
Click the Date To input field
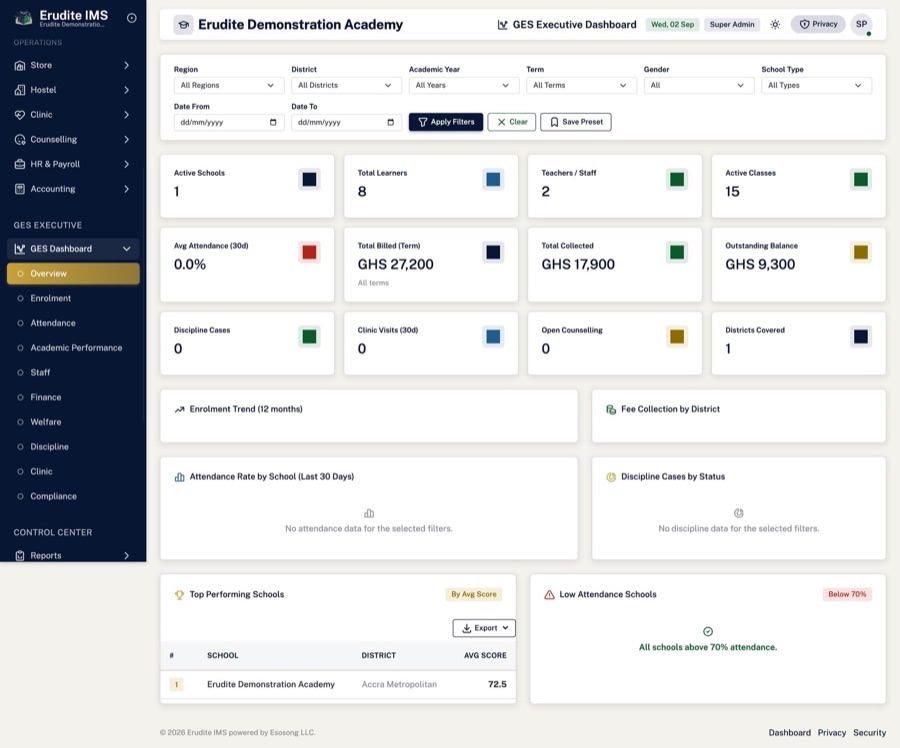point(346,122)
